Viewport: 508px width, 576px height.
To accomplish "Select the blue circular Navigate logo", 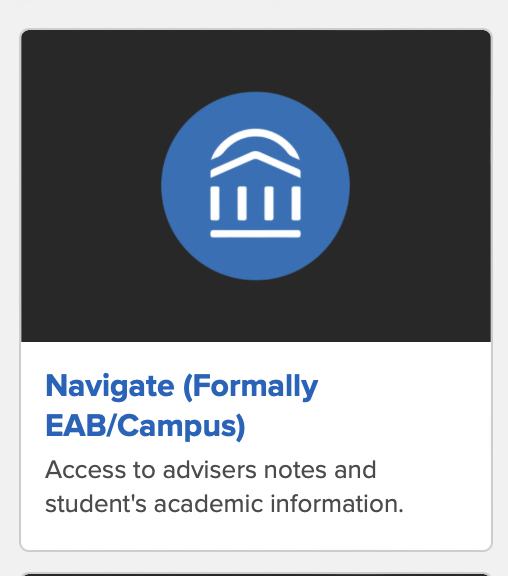I will [255, 186].
